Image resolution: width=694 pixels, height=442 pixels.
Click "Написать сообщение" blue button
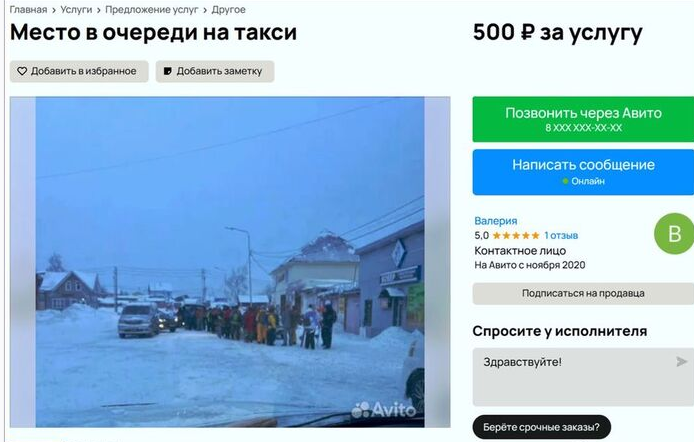(583, 172)
